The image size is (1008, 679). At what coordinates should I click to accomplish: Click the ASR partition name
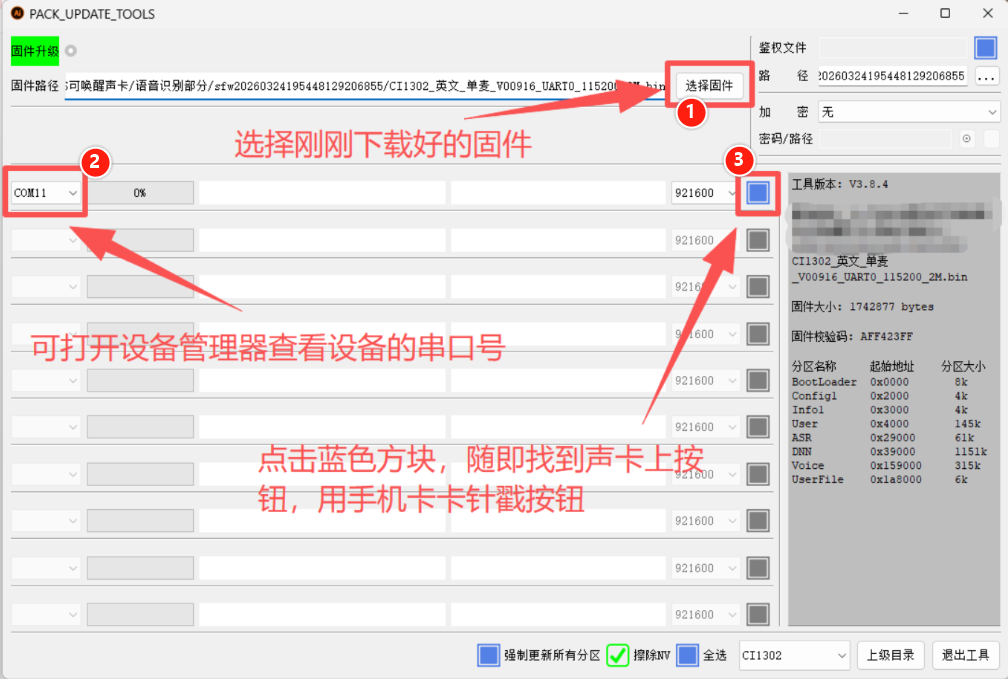(801, 438)
